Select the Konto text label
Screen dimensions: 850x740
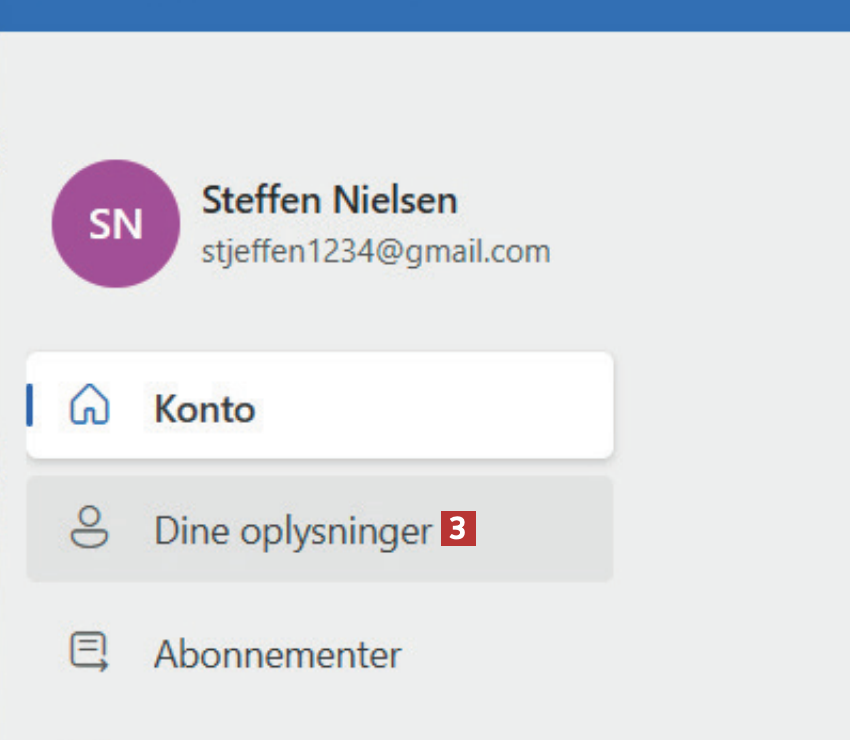(x=205, y=409)
